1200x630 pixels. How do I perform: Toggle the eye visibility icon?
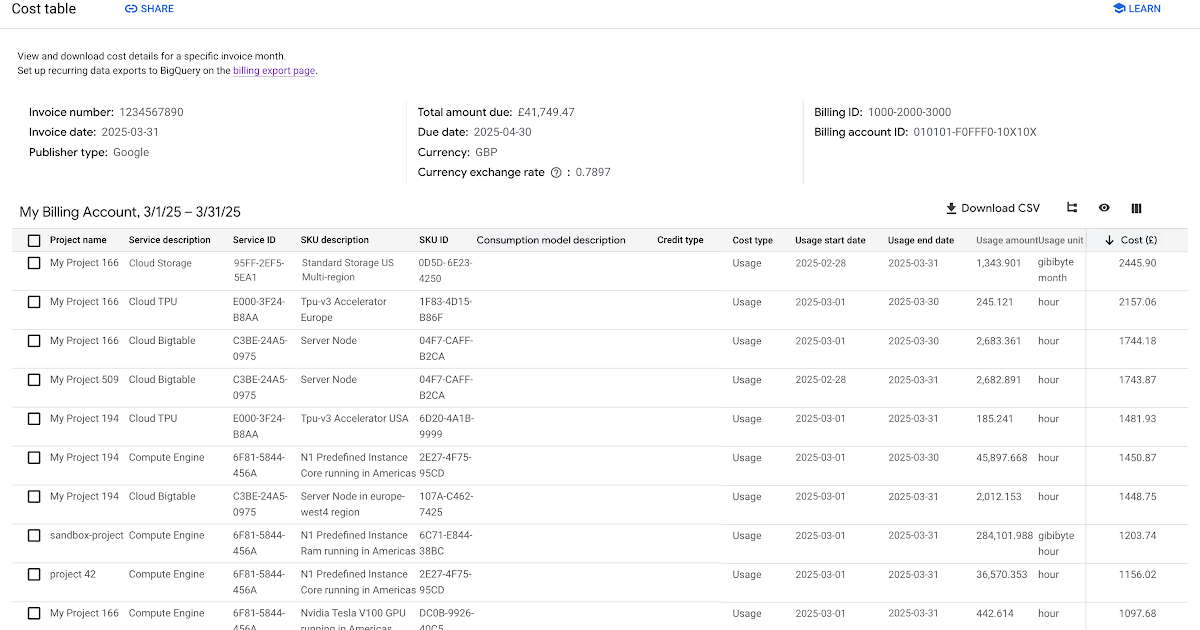1104,208
